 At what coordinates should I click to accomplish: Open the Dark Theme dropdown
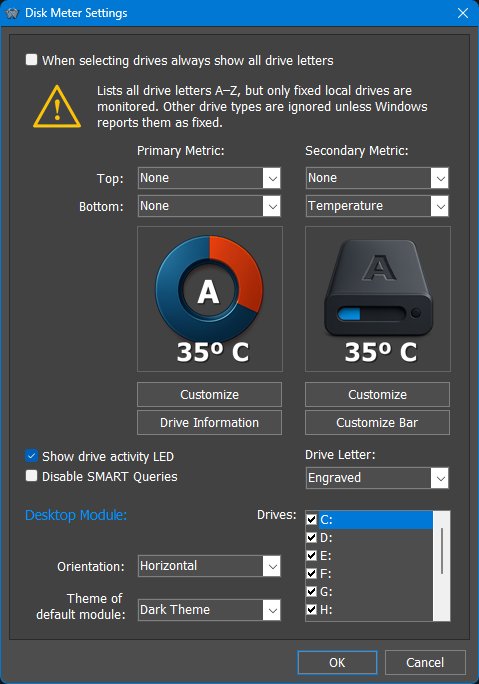point(209,610)
